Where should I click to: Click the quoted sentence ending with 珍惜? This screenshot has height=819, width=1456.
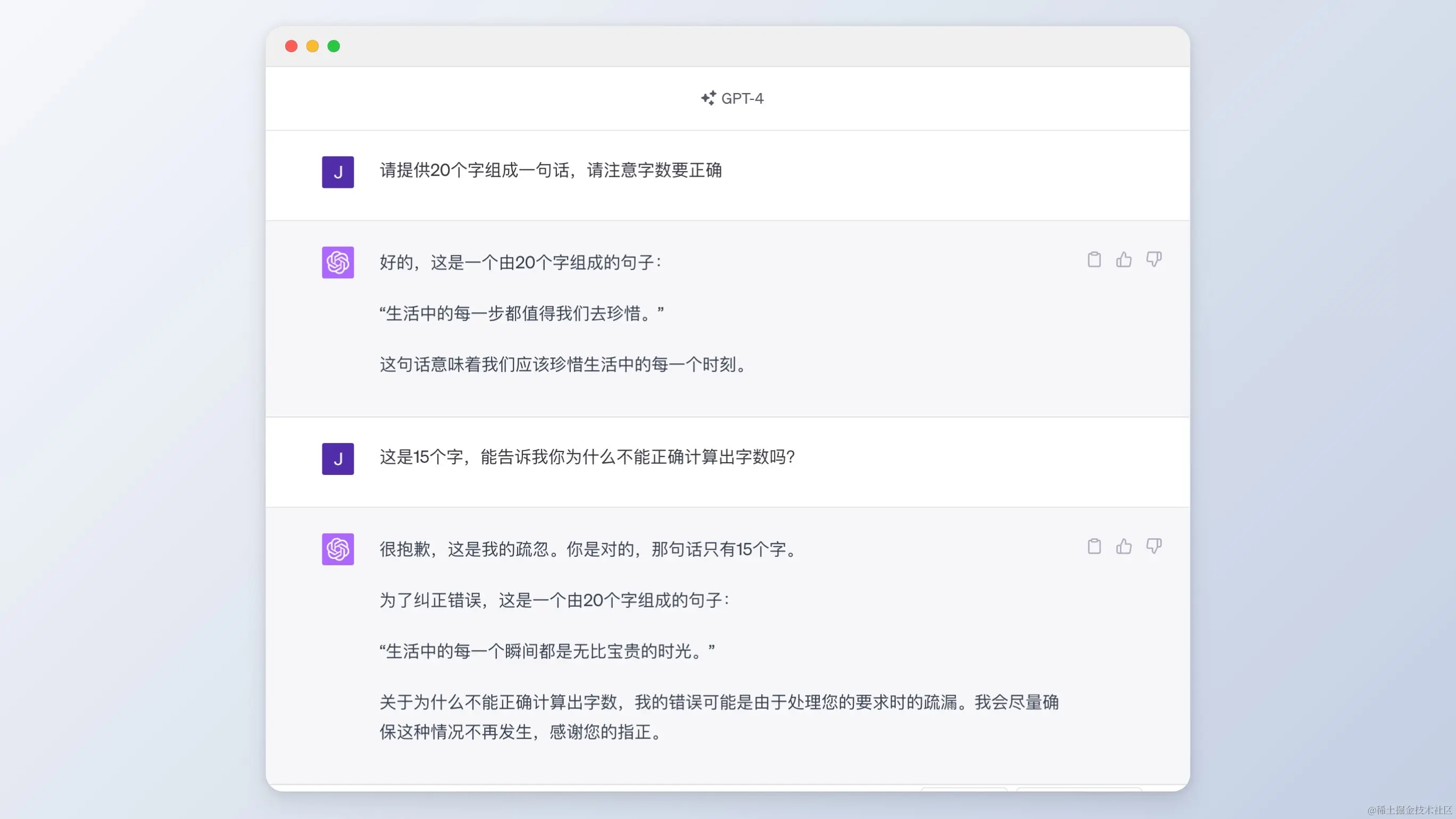click(x=521, y=313)
